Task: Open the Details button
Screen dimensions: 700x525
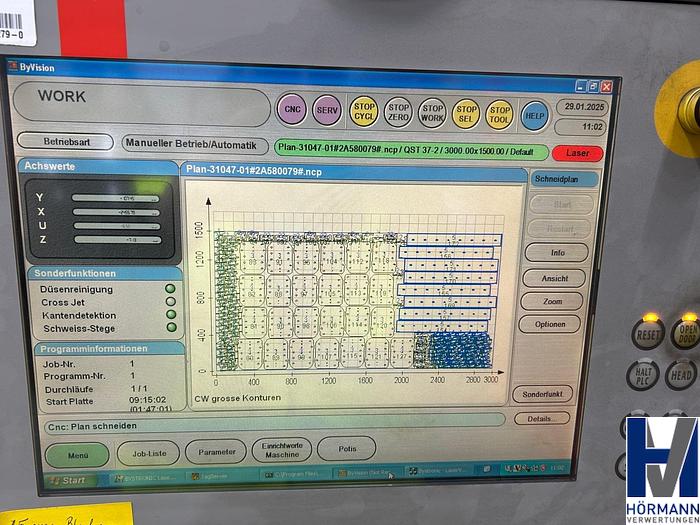Action: [x=542, y=419]
